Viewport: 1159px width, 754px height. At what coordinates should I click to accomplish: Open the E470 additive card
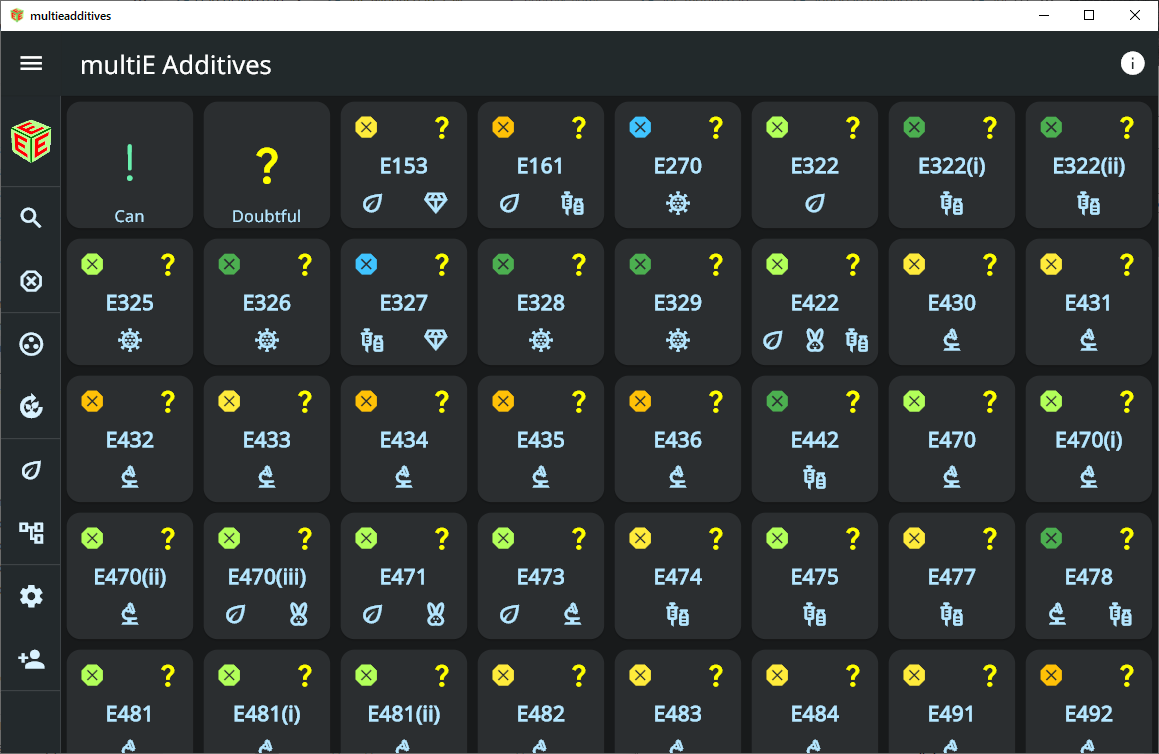951,439
